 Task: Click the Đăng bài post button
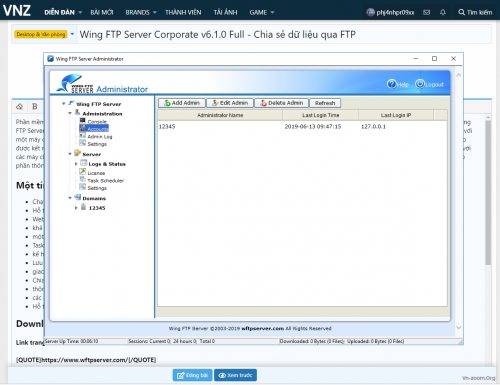pyautogui.click(x=192, y=375)
